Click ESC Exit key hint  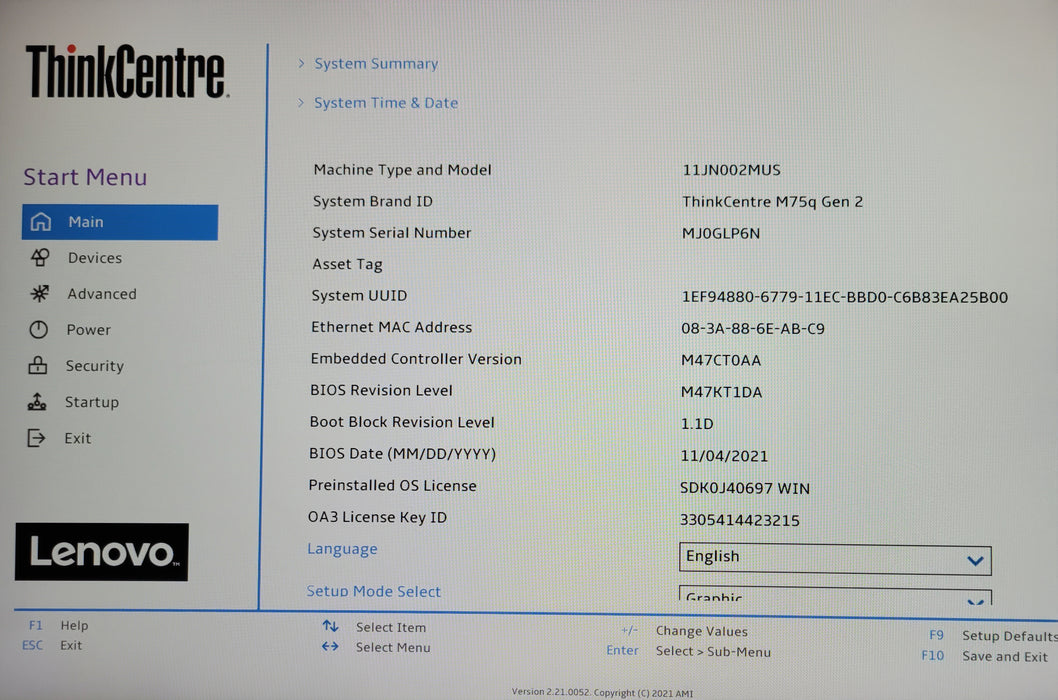tap(52, 645)
